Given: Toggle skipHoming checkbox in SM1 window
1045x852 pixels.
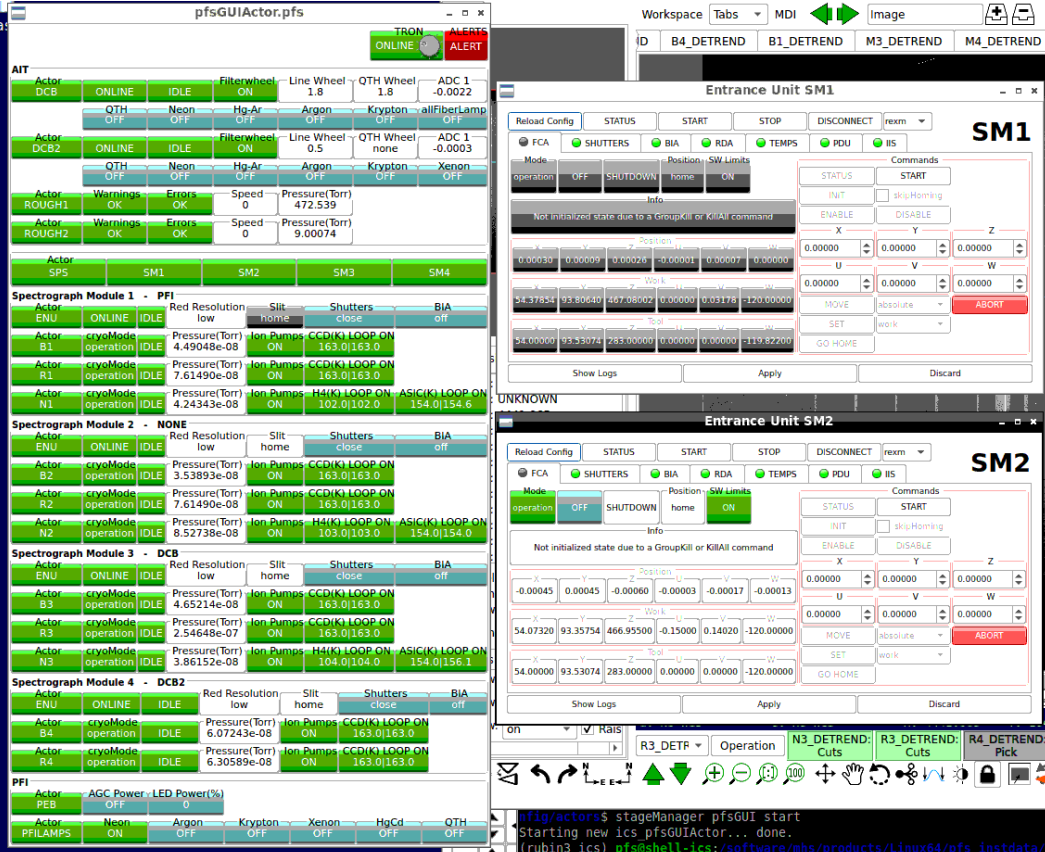Looking at the screenshot, I should pos(882,195).
